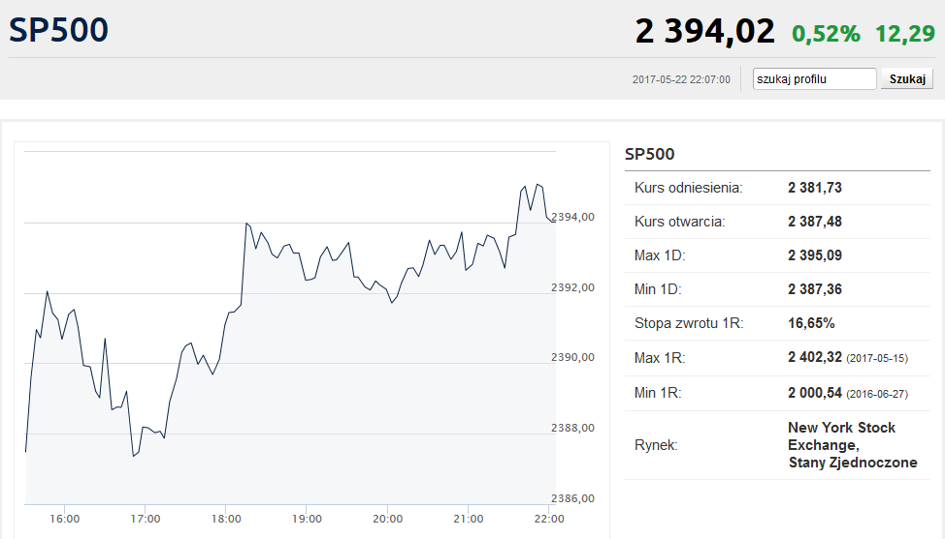
Task: Click the chart peak near 22:00
Action: [538, 185]
